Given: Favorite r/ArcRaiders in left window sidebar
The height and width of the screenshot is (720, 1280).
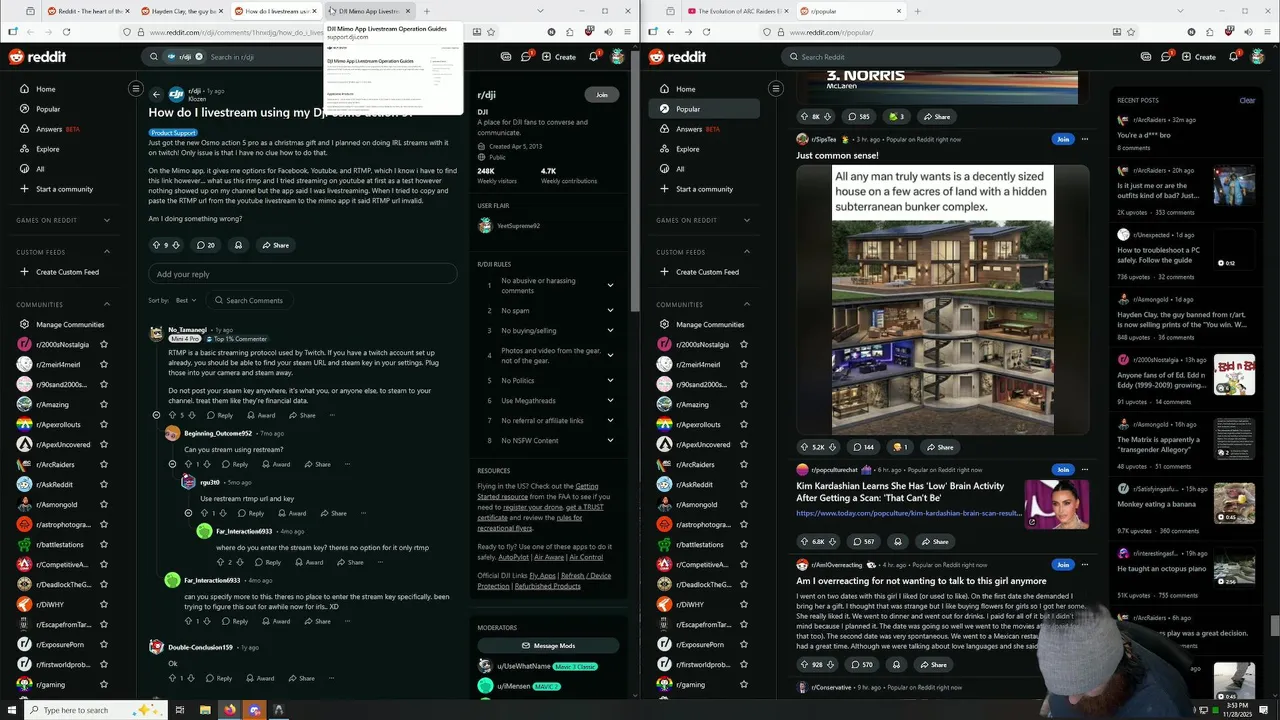Looking at the screenshot, I should [104, 465].
